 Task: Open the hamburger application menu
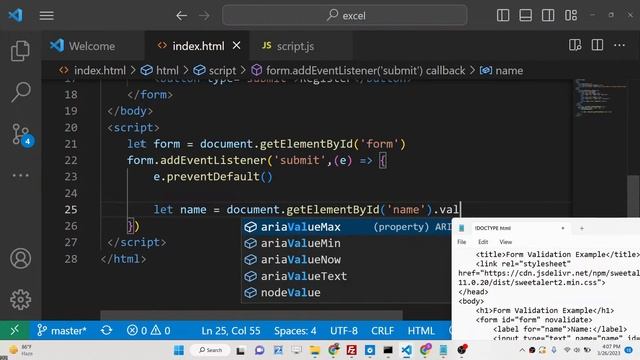coord(47,16)
